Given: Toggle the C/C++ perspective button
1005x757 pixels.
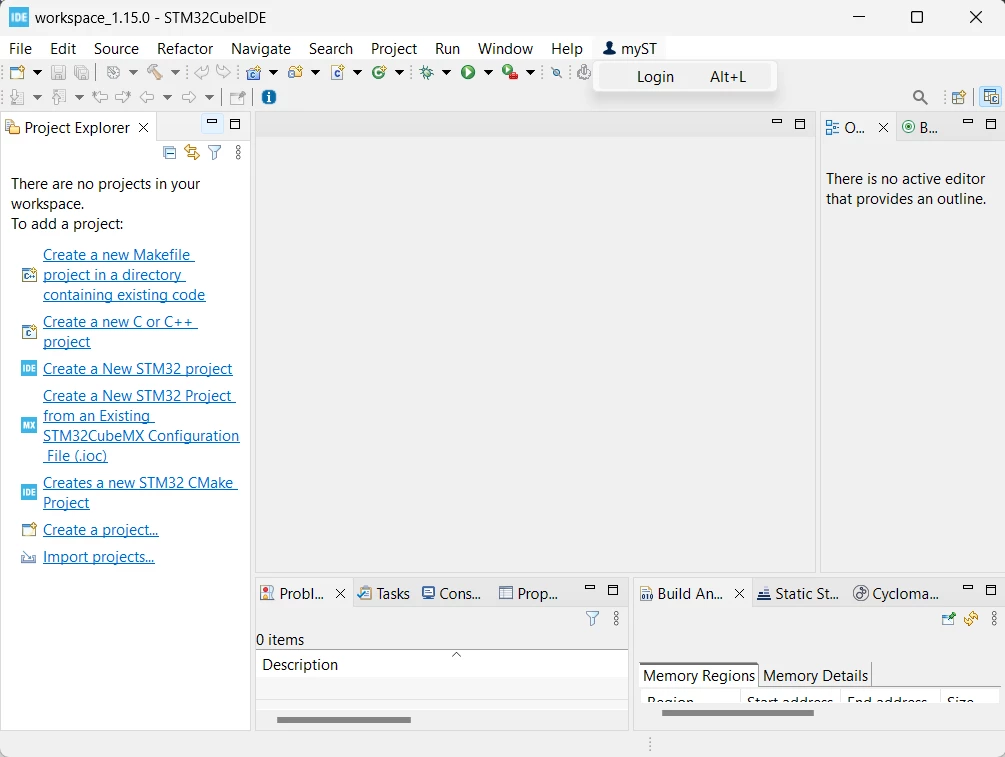Looking at the screenshot, I should click(x=990, y=97).
